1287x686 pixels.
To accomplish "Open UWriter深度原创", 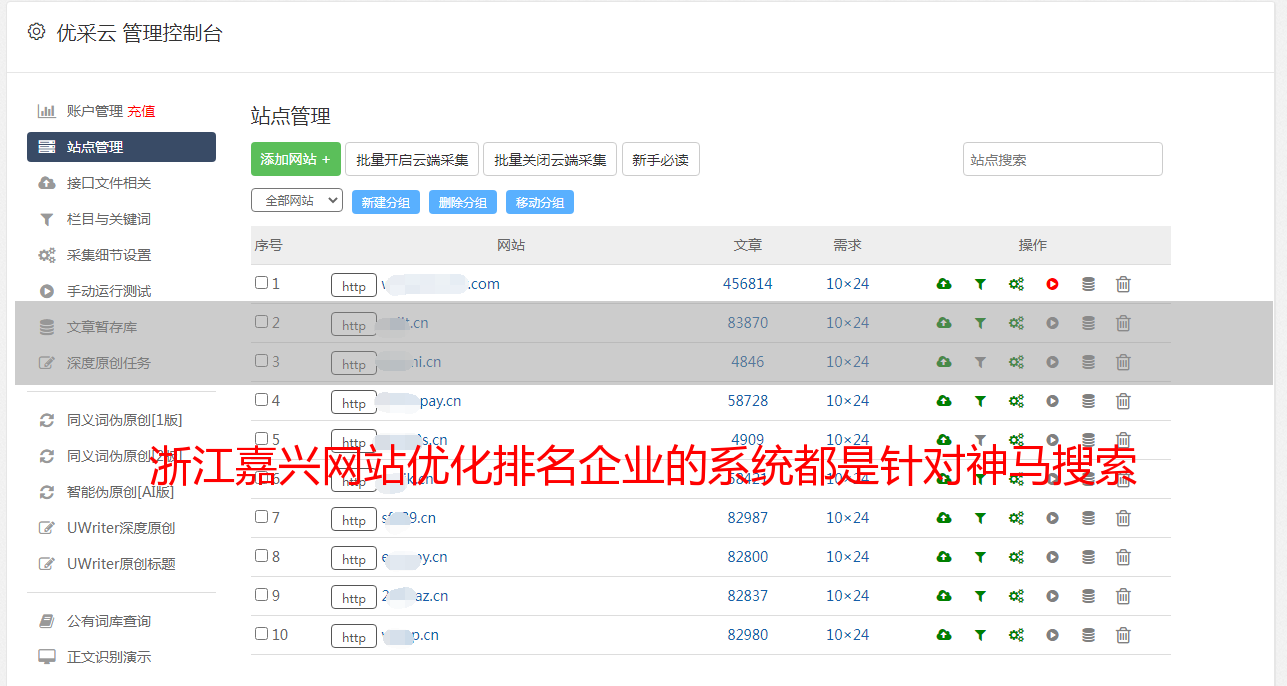I will coord(121,528).
